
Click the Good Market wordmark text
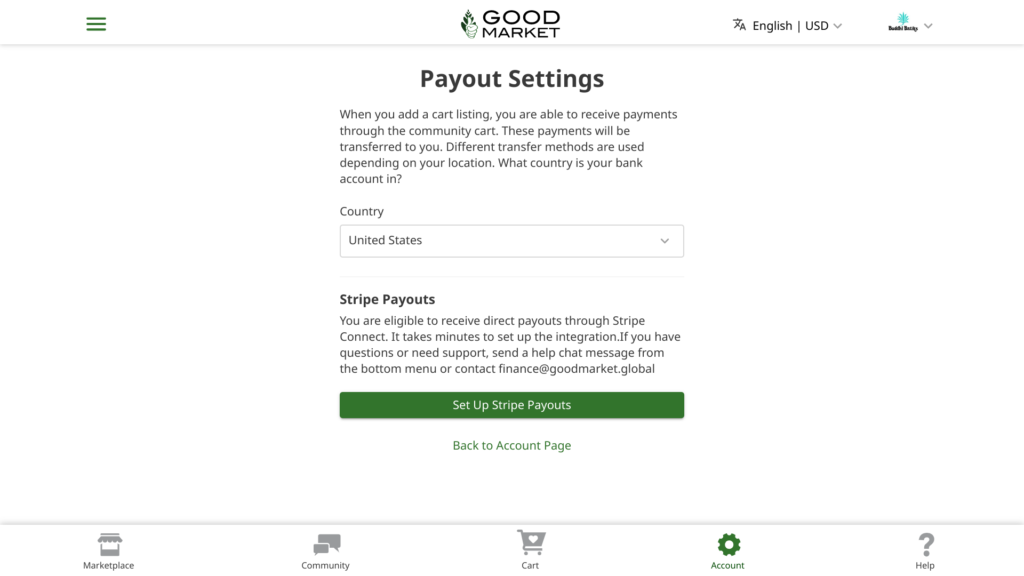[x=521, y=24]
